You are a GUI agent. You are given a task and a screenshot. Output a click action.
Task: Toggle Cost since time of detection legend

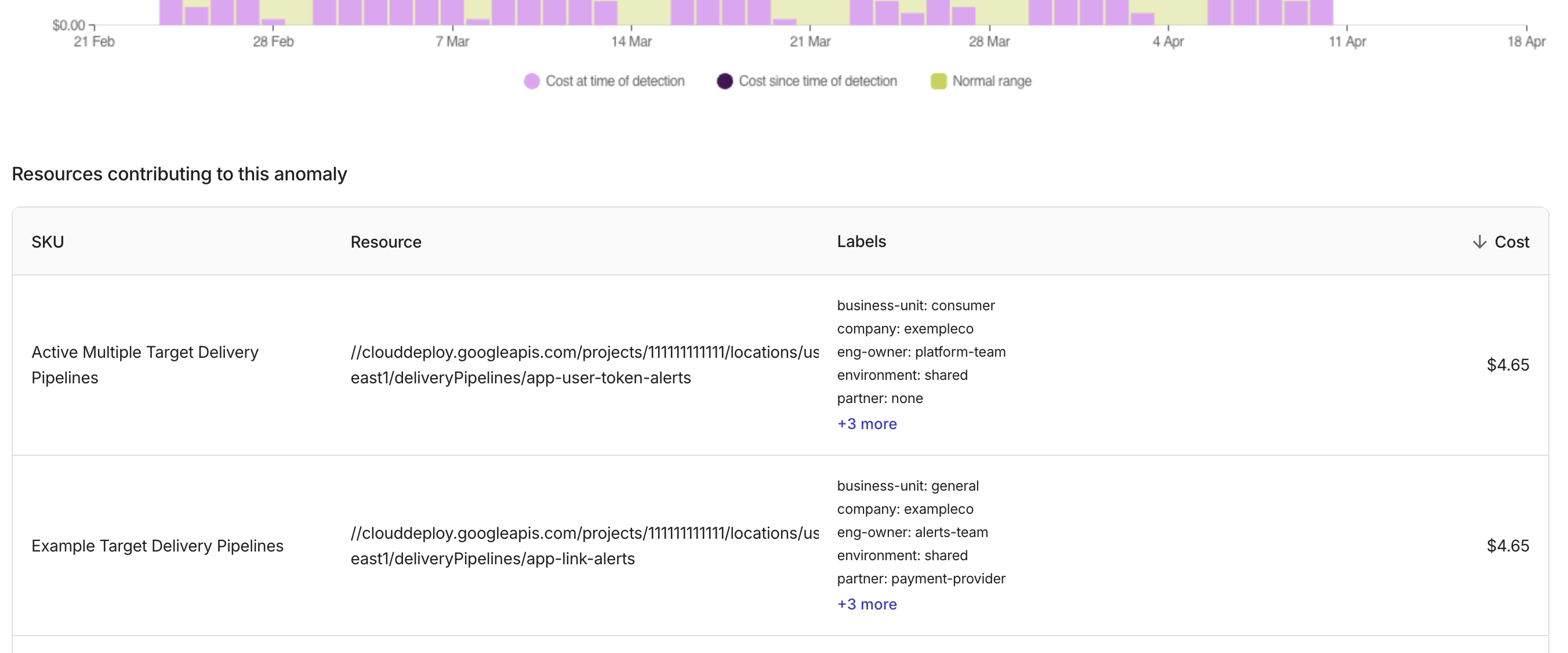tap(807, 81)
